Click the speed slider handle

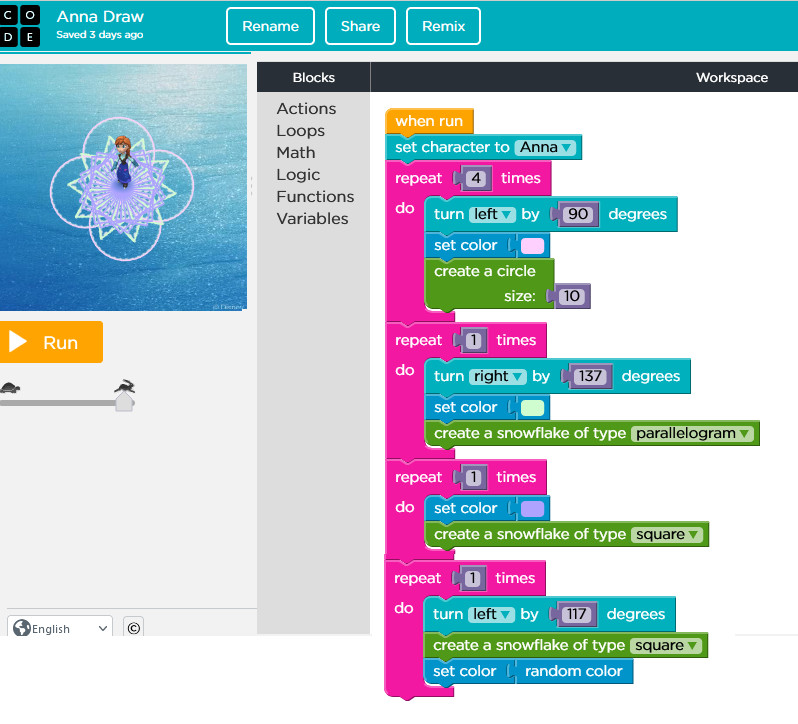point(124,402)
